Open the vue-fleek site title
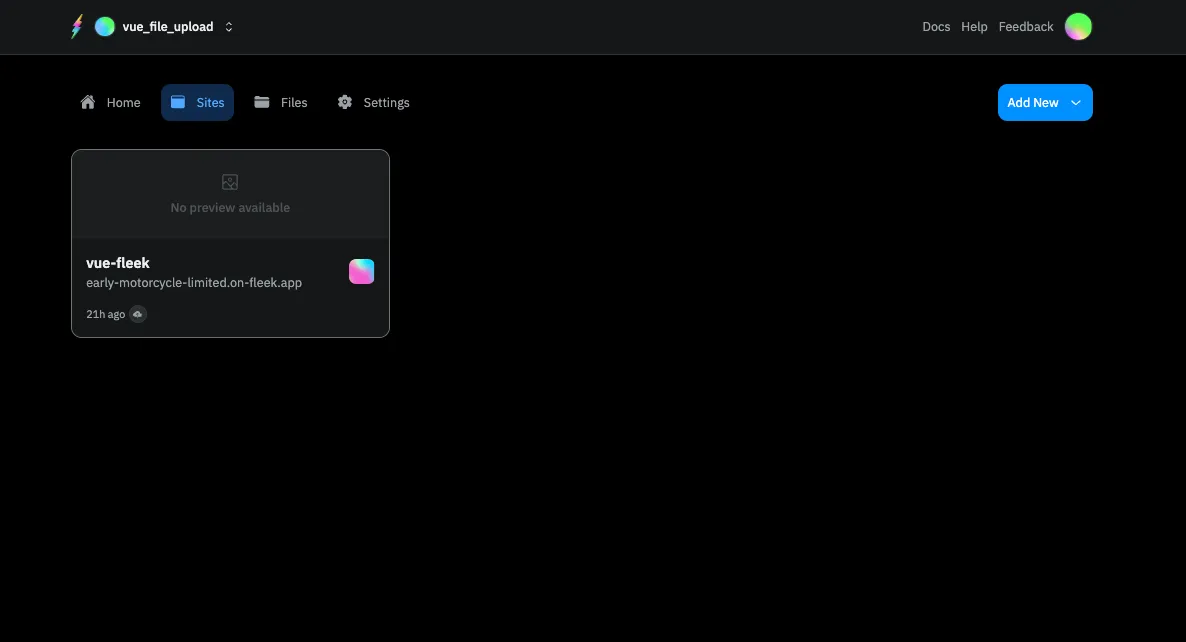Viewport: 1186px width, 642px height. point(118,263)
